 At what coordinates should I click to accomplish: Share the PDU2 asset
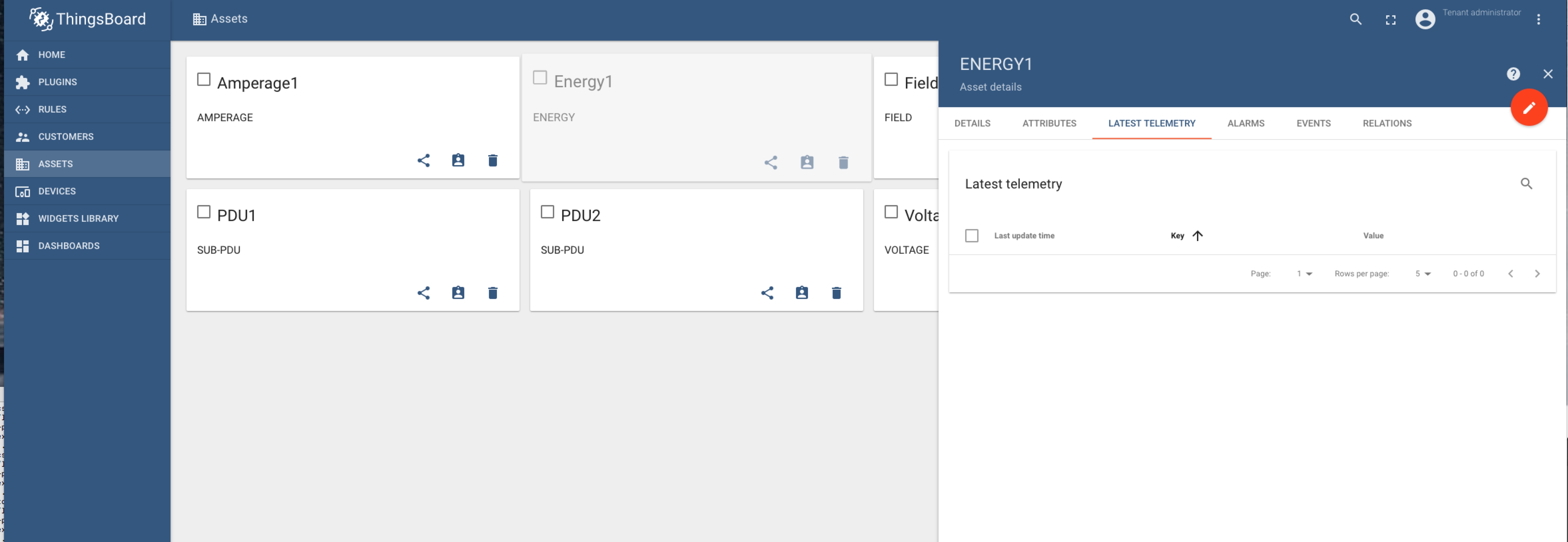768,293
